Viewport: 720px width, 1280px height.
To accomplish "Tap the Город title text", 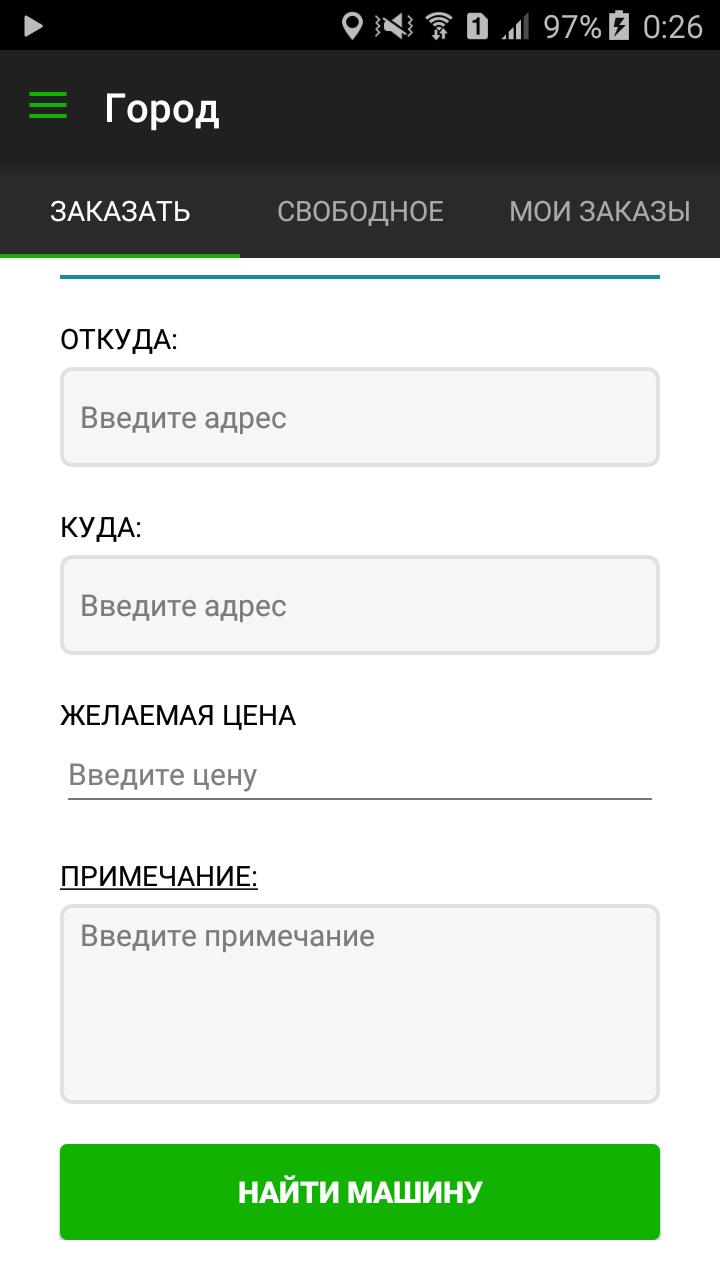I will click(x=163, y=108).
